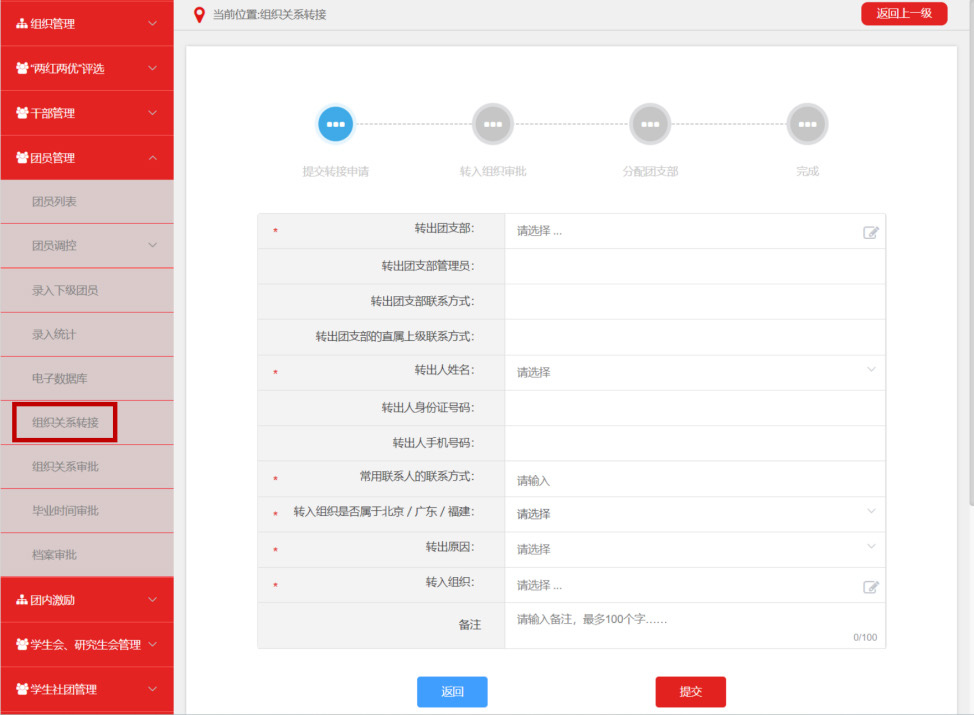Click the edit icon in 转出团支部 field
This screenshot has height=715, width=974.
(x=870, y=232)
